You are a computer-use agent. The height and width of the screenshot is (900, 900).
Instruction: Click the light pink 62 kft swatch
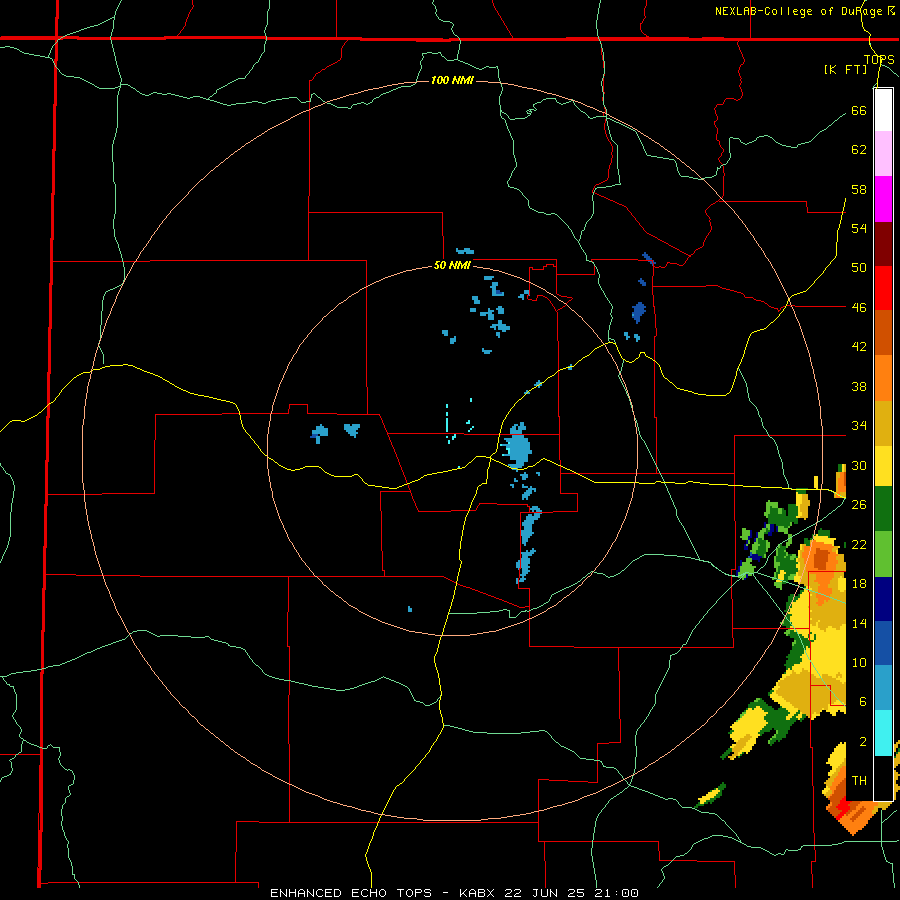pyautogui.click(x=883, y=153)
